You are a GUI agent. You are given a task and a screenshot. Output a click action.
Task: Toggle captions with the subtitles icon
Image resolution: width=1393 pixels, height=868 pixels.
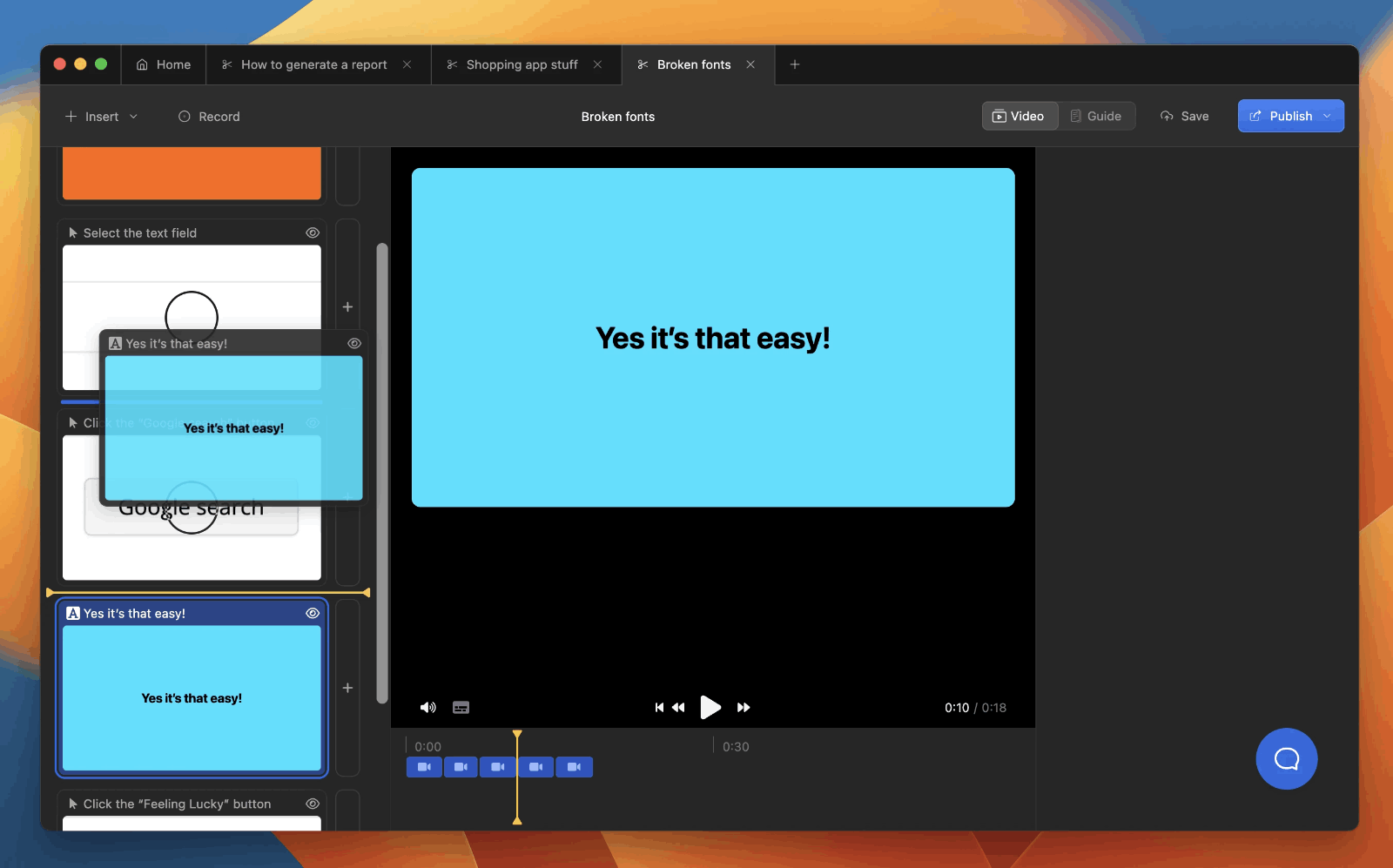tap(461, 708)
